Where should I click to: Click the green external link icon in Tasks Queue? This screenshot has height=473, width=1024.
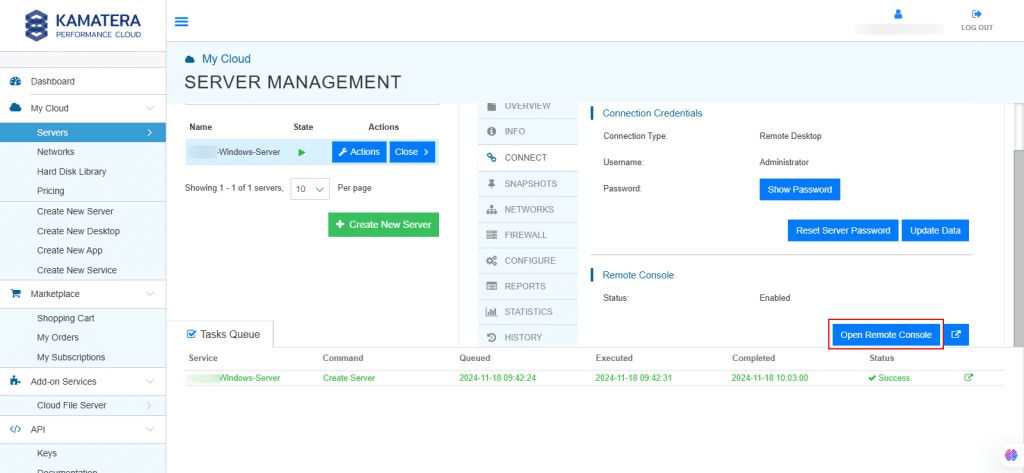point(968,378)
